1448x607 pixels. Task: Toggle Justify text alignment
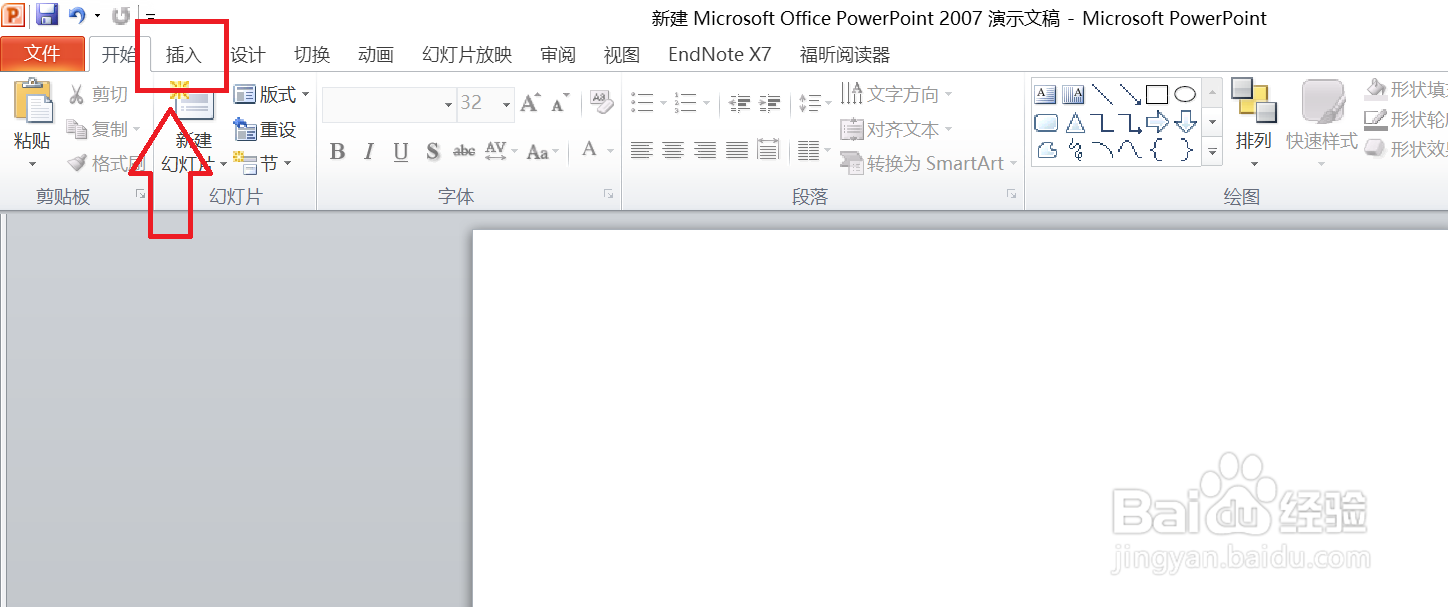737,150
